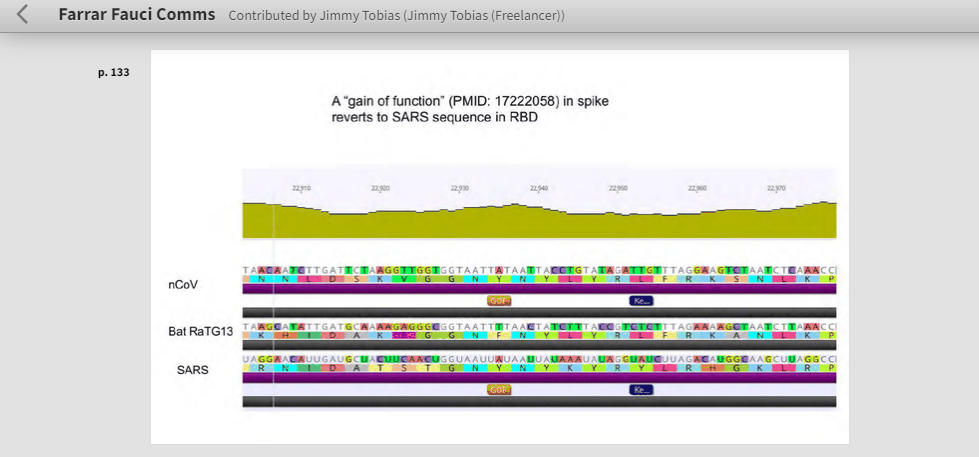Image resolution: width=979 pixels, height=457 pixels.
Task: Click the nCoV row GoF marker
Action: [x=499, y=301]
